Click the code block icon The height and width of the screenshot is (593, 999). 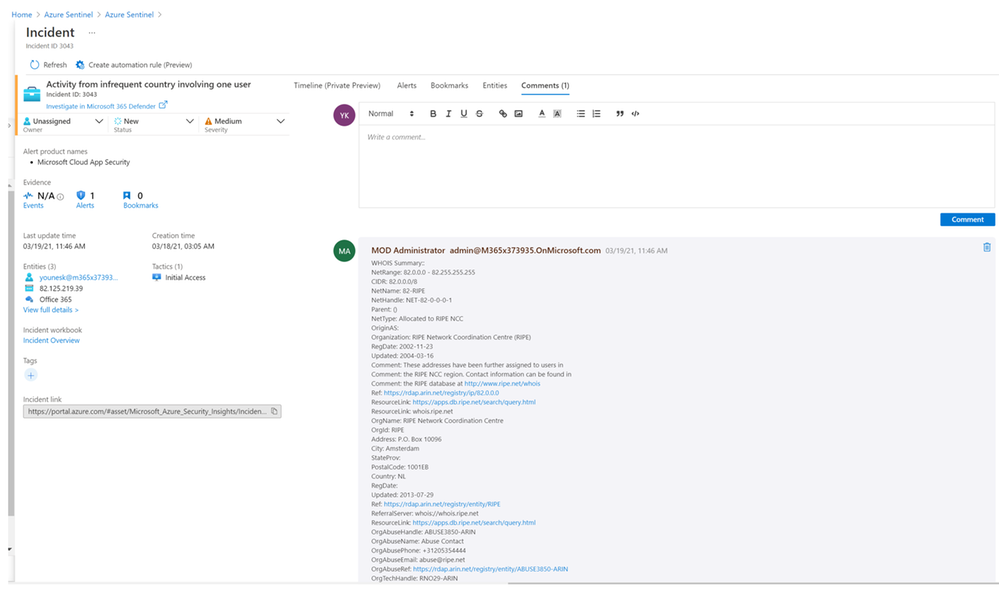coord(635,114)
